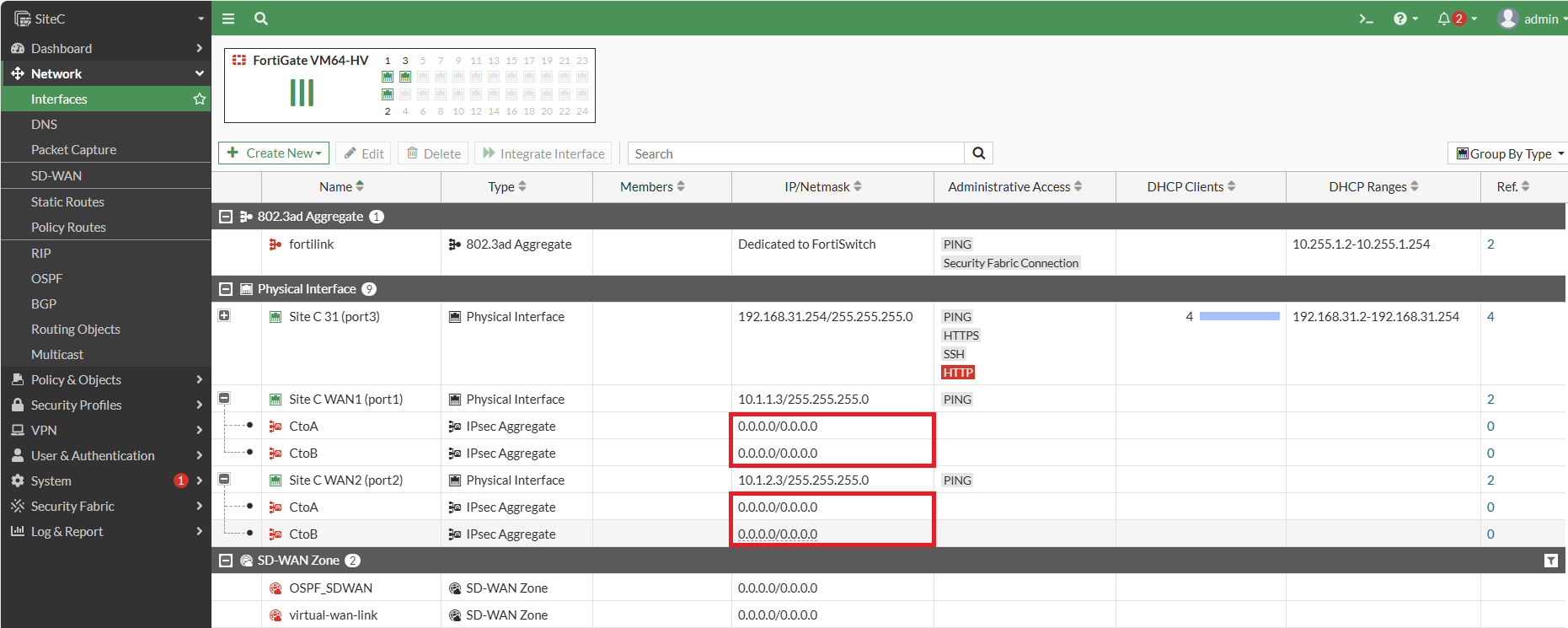Collapse the Site C WAN1 (port1) row
The width and height of the screenshot is (1568, 628).
224,398
